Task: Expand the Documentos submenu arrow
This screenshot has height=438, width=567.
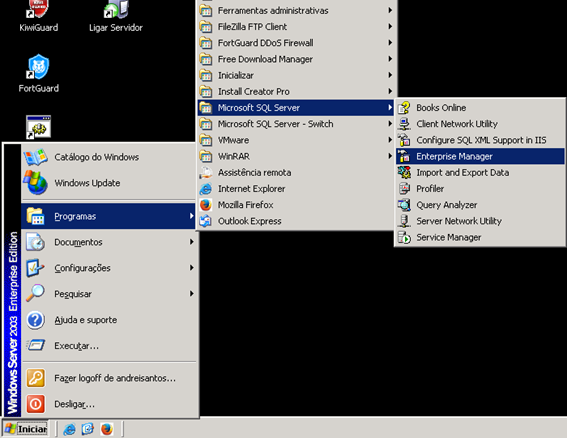Action: point(192,242)
